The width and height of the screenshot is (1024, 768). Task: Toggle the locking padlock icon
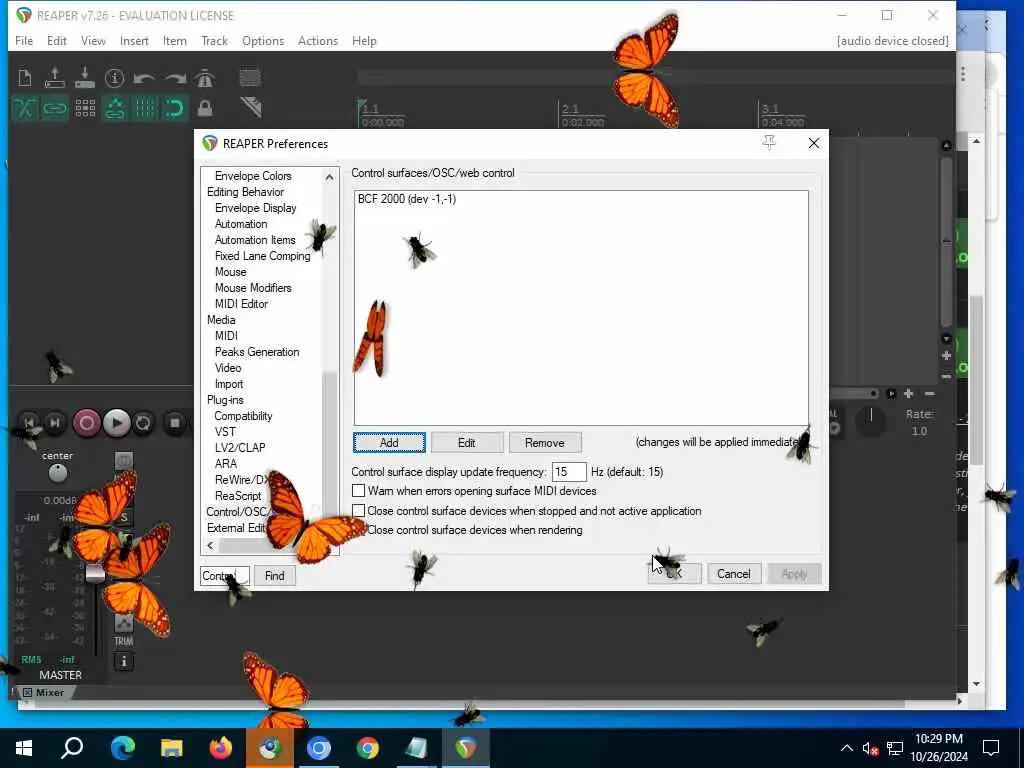pyautogui.click(x=204, y=108)
